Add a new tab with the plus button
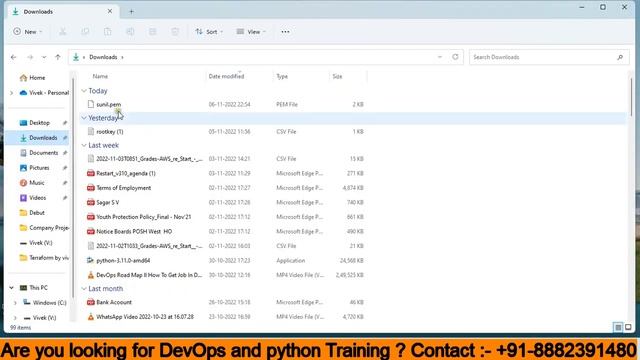The height and width of the screenshot is (360, 640). pyautogui.click(x=131, y=11)
